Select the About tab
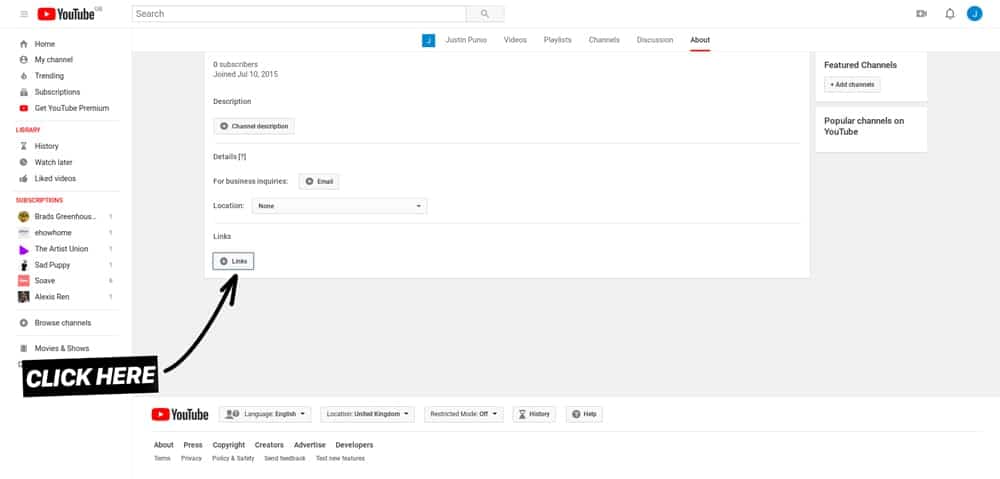The width and height of the screenshot is (1000, 479). tap(700, 40)
